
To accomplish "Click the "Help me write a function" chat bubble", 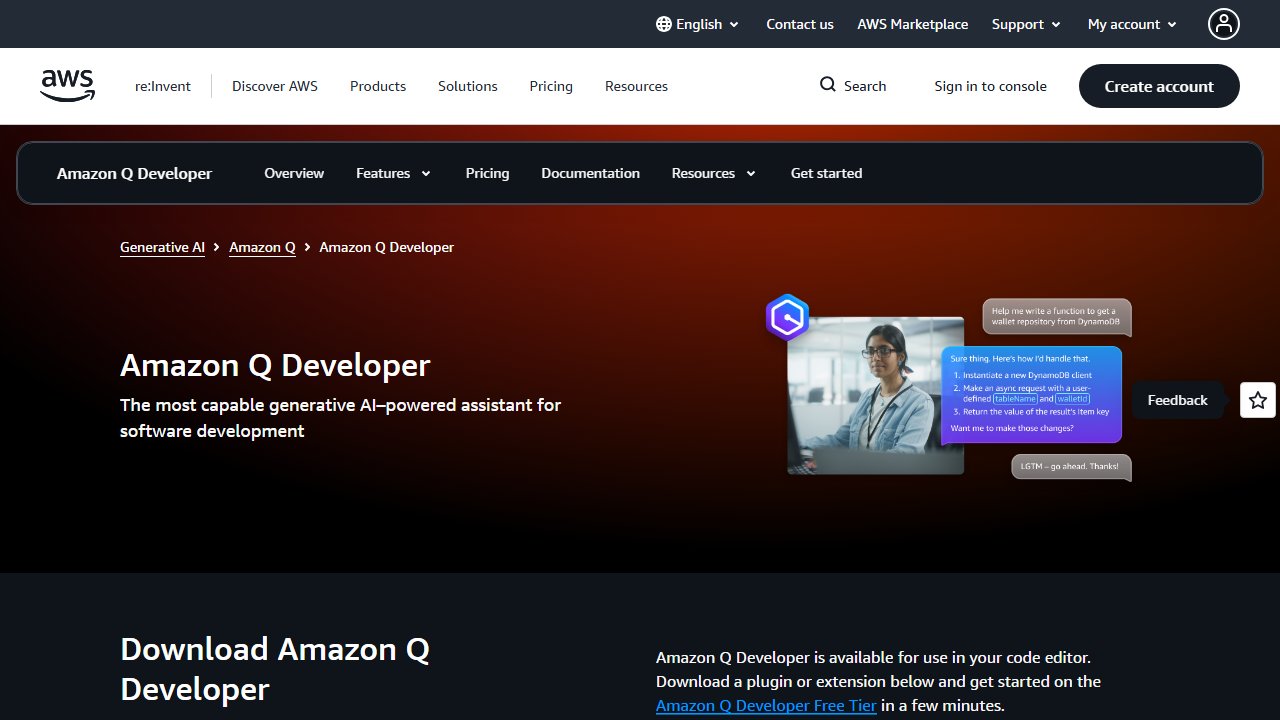I will click(1057, 317).
